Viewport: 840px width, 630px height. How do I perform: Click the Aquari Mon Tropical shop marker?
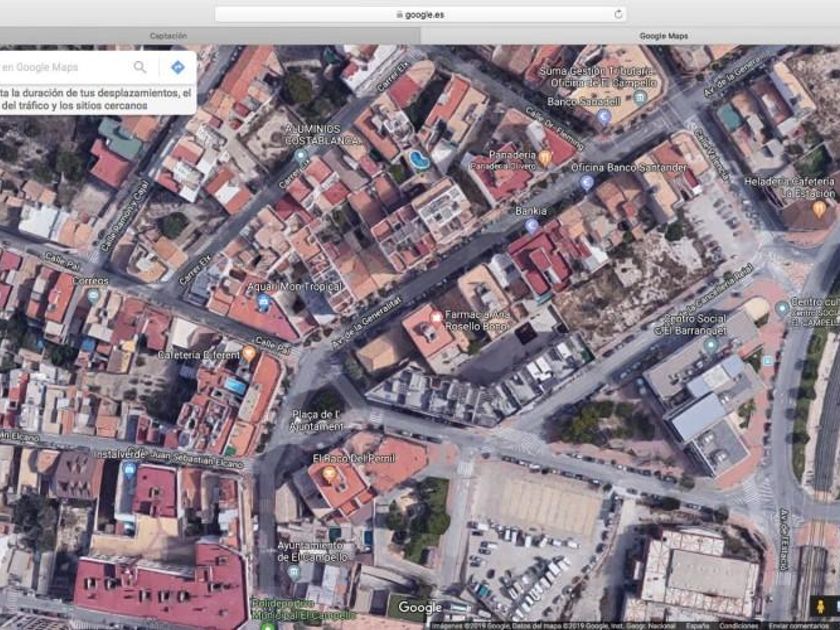263,302
